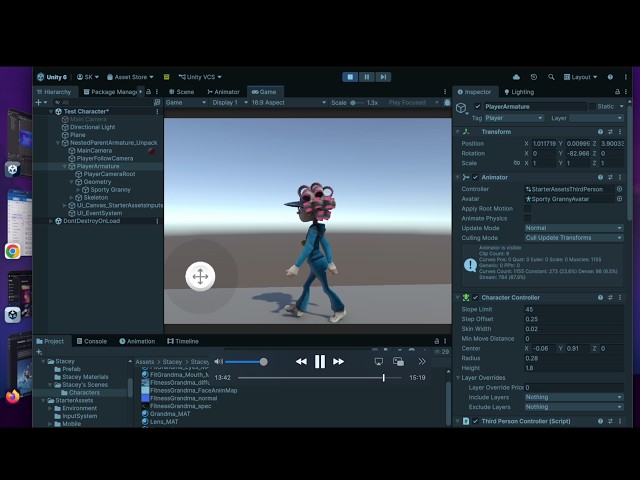Open Transform help icon

600,132
